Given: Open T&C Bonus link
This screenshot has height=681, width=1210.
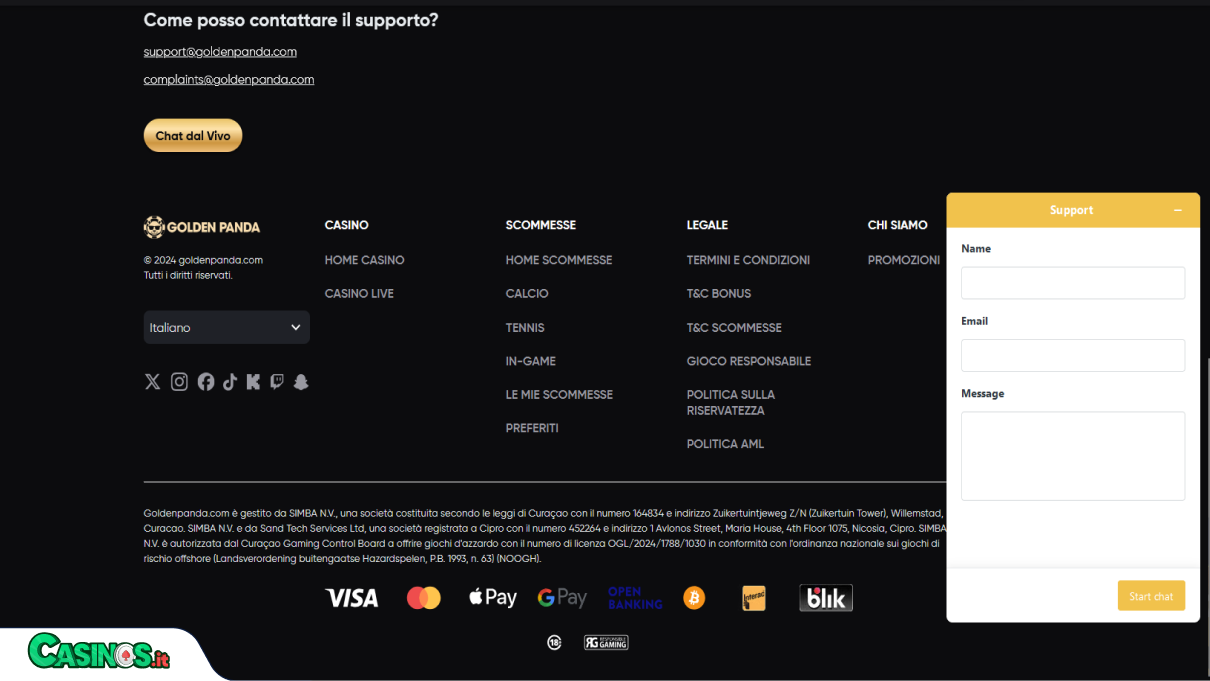Looking at the screenshot, I should pyautogui.click(x=719, y=294).
